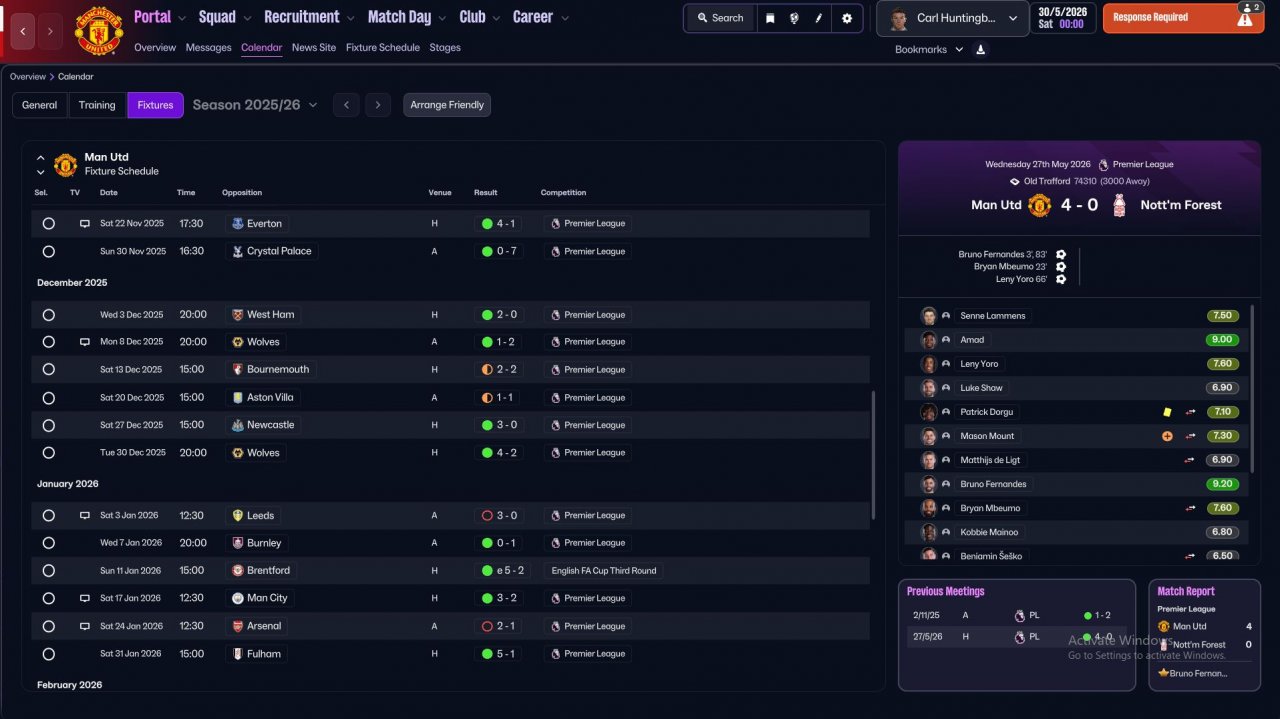The width and height of the screenshot is (1280, 719).
Task: Click substitution icon on Matthijs de Ligt
Action: (x=1190, y=460)
